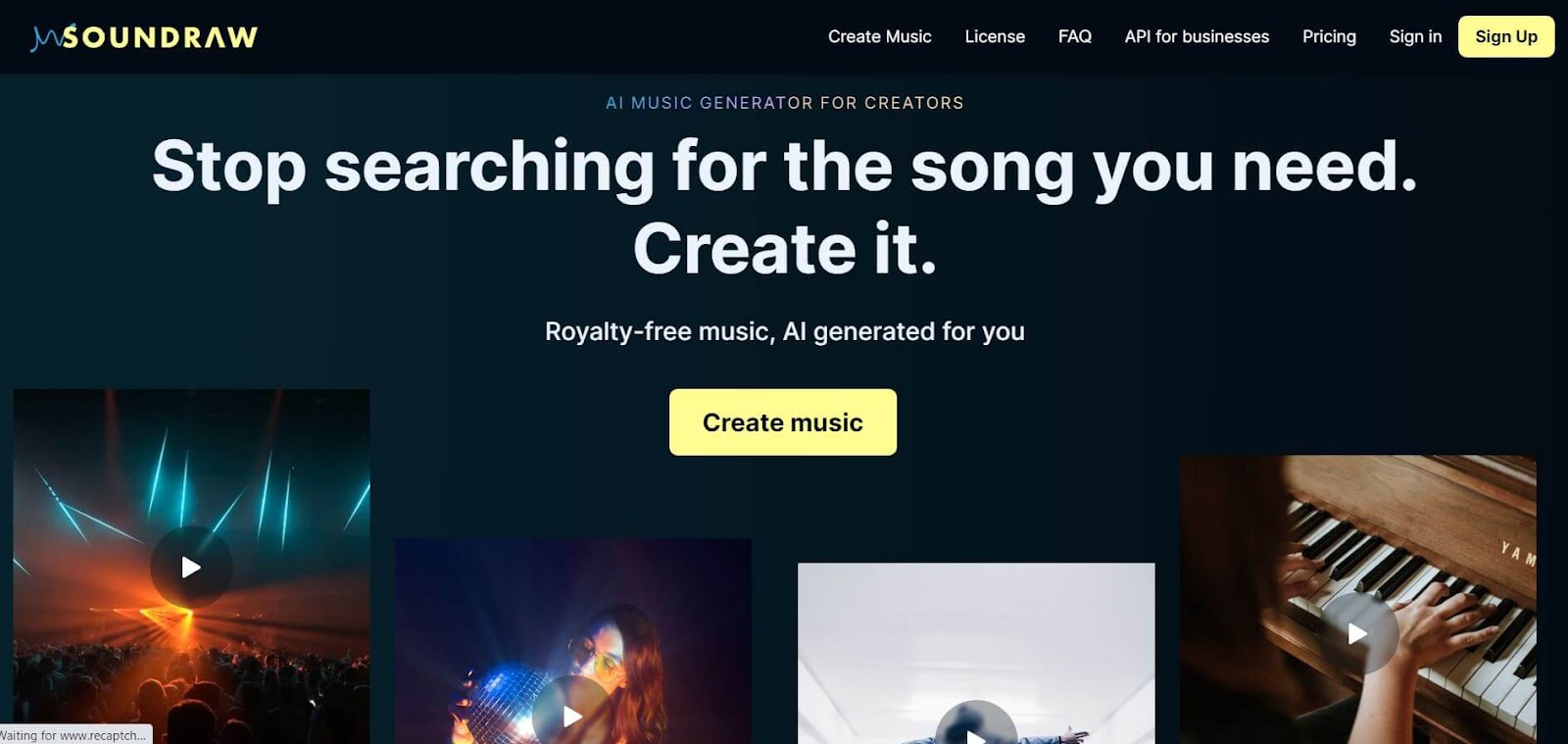The image size is (1568, 744).
Task: Play the piano hands track
Action: tap(1357, 633)
